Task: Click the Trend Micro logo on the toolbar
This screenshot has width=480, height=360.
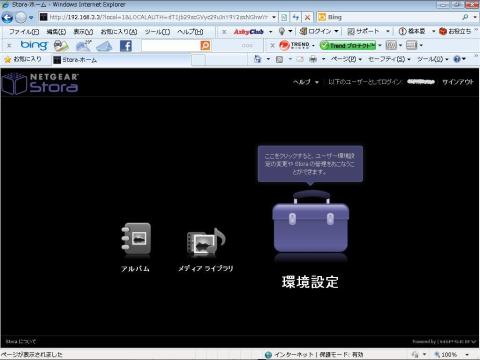Action: (294, 45)
